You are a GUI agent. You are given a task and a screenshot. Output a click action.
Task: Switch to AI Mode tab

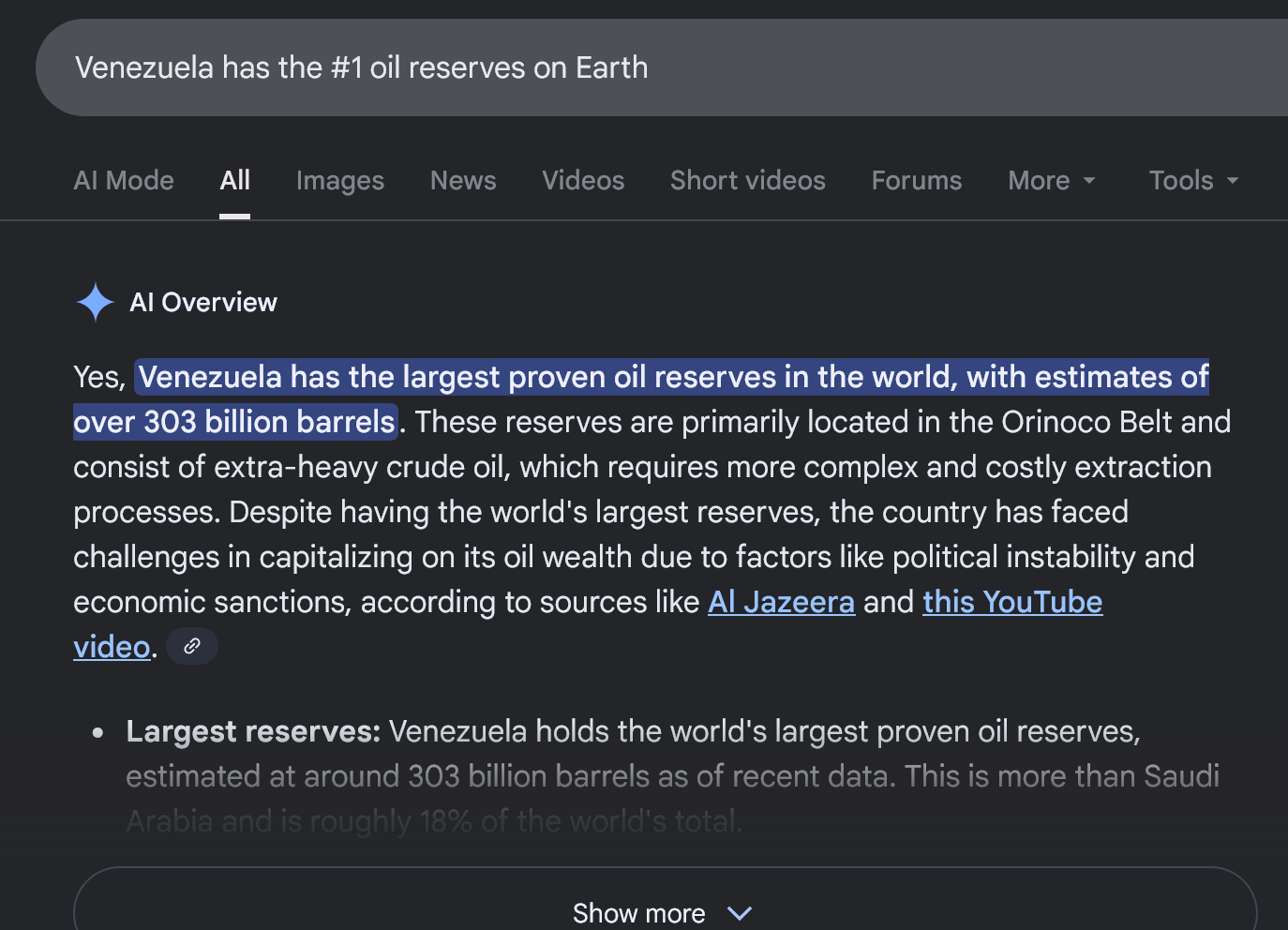tap(124, 180)
